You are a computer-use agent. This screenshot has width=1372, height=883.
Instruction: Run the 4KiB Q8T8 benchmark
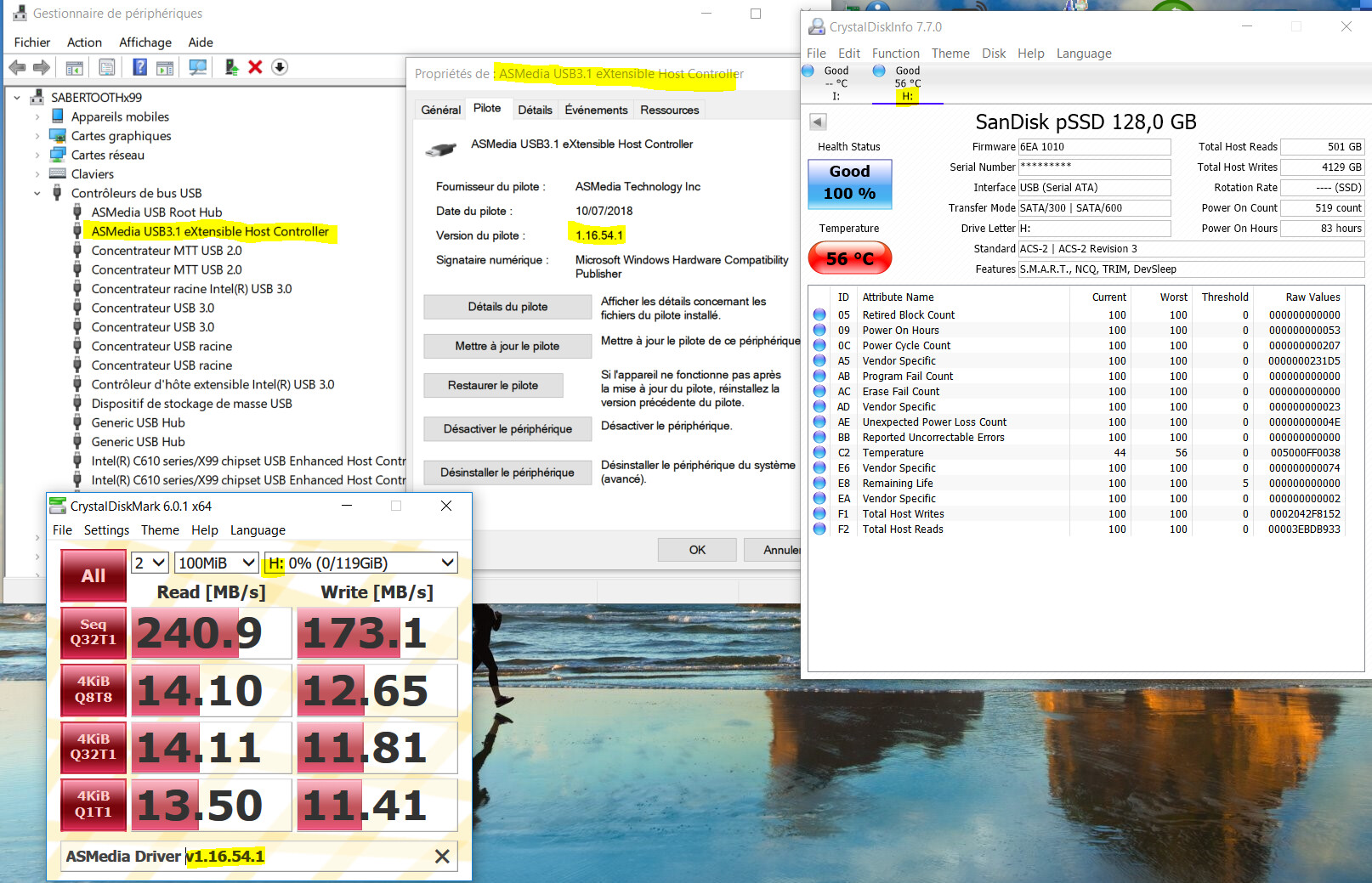[94, 689]
